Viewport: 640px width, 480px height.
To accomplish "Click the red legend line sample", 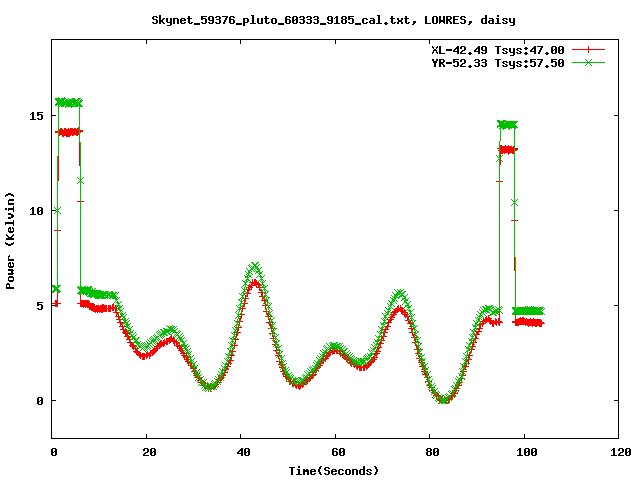I will pyautogui.click(x=588, y=50).
